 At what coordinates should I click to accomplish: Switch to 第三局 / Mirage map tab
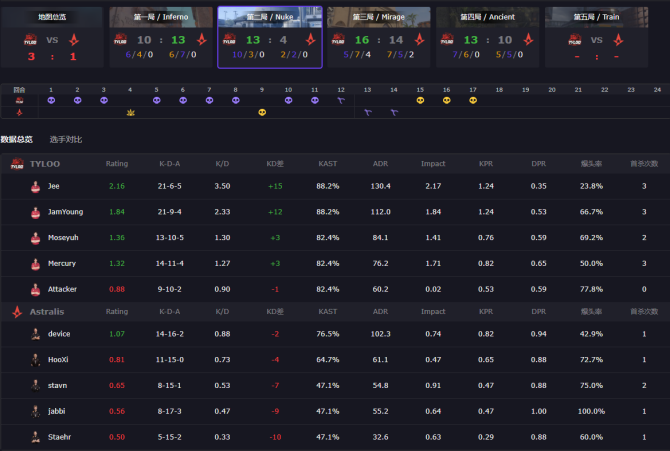point(378,37)
